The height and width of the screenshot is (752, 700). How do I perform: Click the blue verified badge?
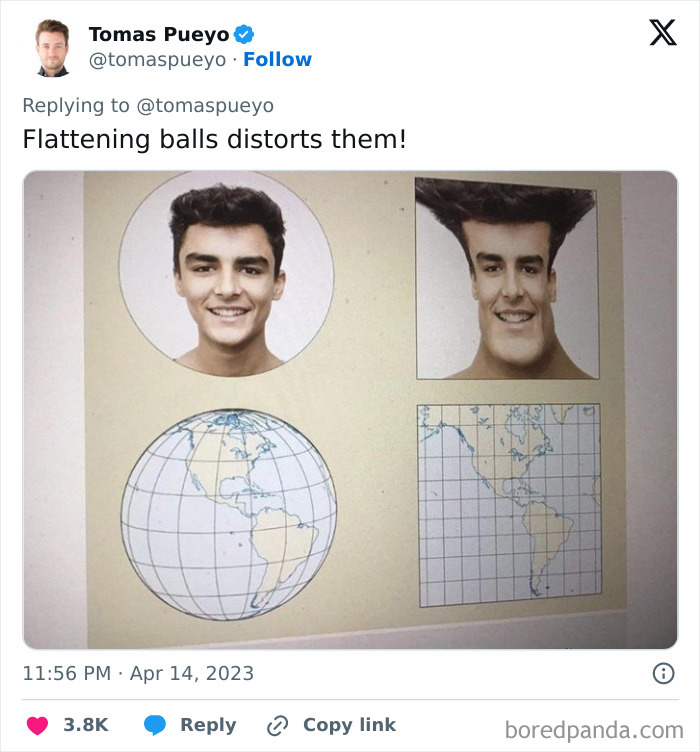click(x=244, y=35)
